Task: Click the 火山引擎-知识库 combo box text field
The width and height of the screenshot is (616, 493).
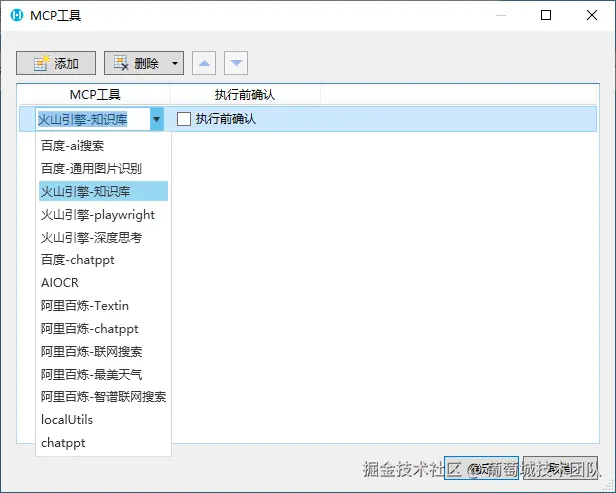Action: (x=93, y=119)
